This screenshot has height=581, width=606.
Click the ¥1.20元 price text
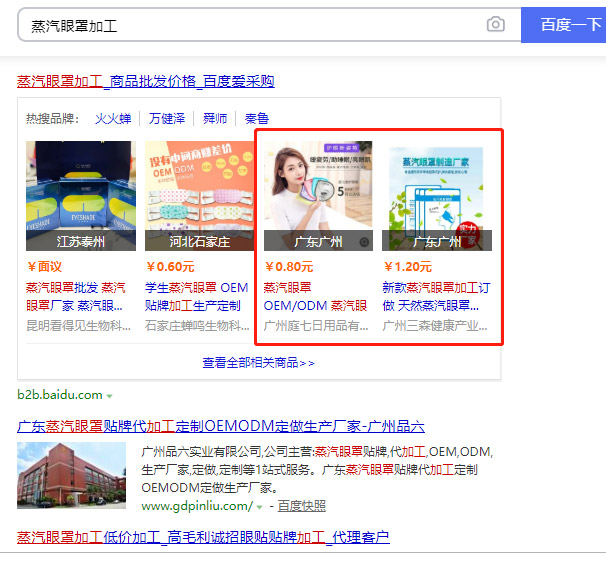click(x=408, y=267)
